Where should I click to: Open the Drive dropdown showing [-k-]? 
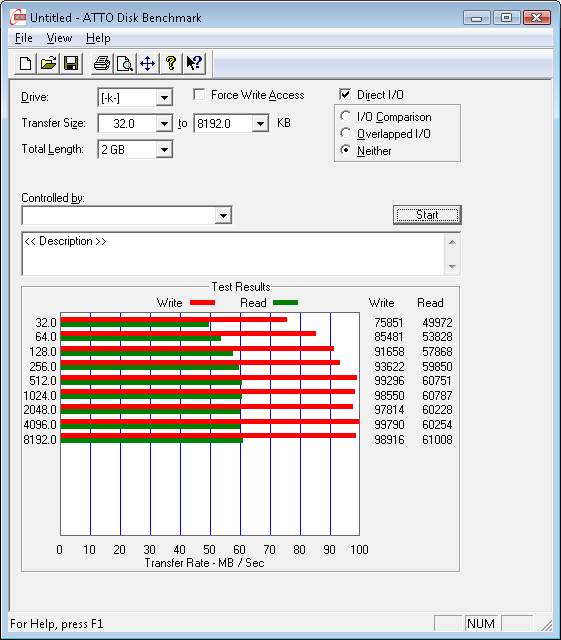tap(164, 98)
